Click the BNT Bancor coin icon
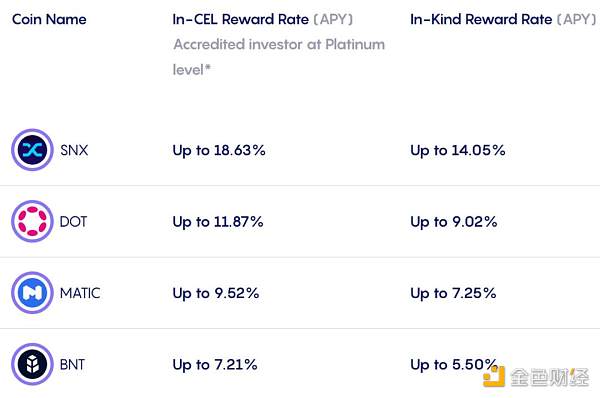Image resolution: width=600 pixels, height=398 pixels. point(32,364)
